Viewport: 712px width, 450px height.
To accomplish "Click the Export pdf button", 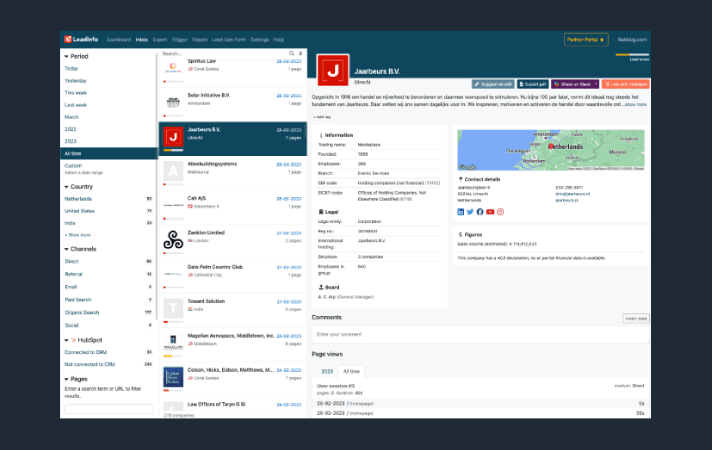I will click(x=533, y=84).
